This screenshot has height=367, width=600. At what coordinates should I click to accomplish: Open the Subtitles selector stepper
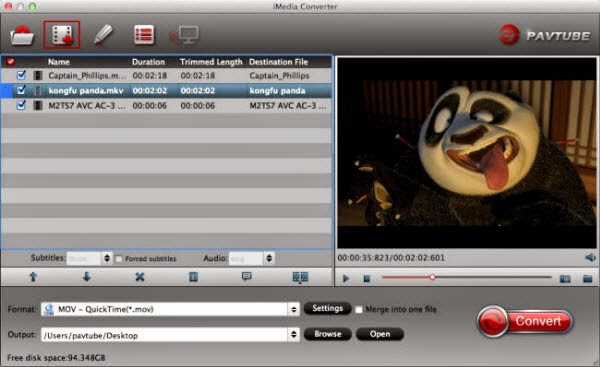click(107, 258)
